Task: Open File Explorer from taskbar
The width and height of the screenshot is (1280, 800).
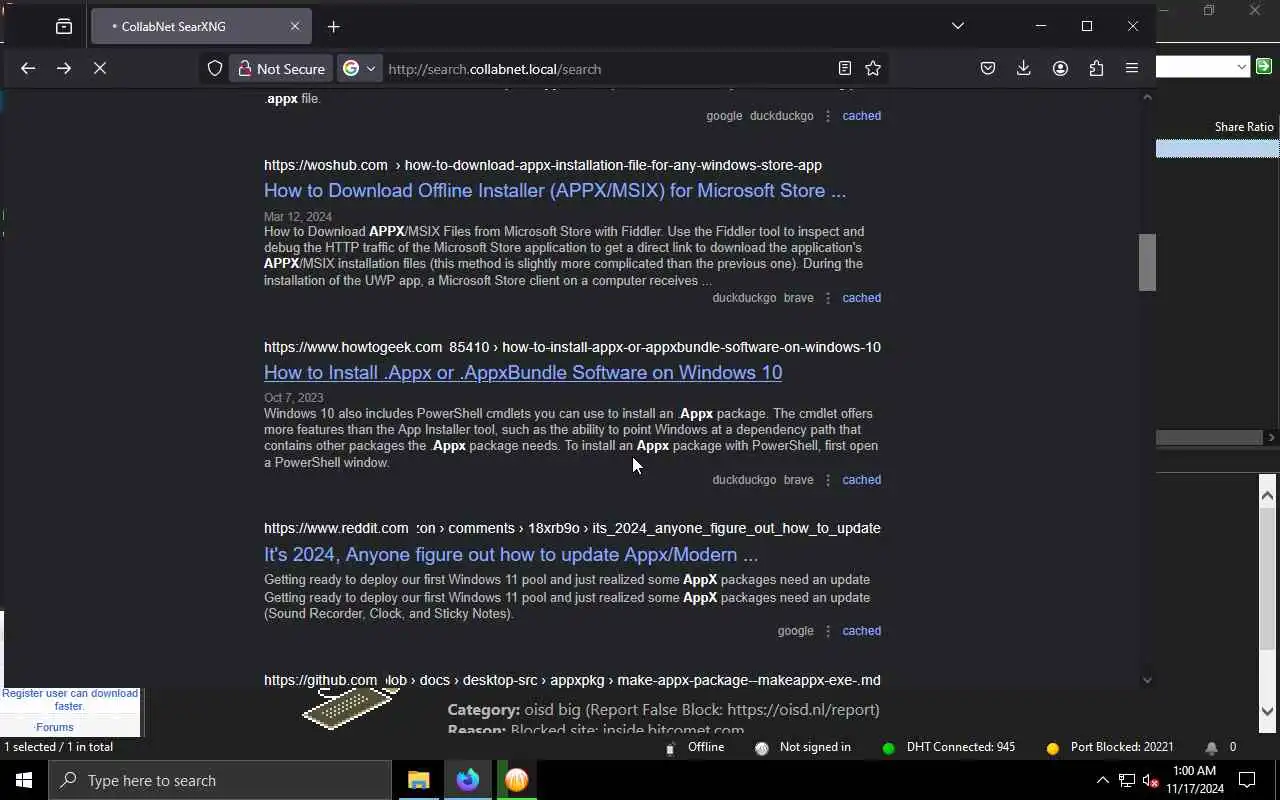Action: [419, 780]
